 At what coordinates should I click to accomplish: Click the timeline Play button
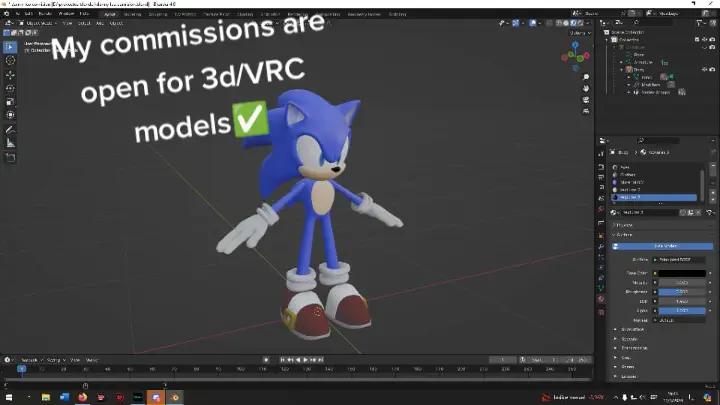(306, 360)
